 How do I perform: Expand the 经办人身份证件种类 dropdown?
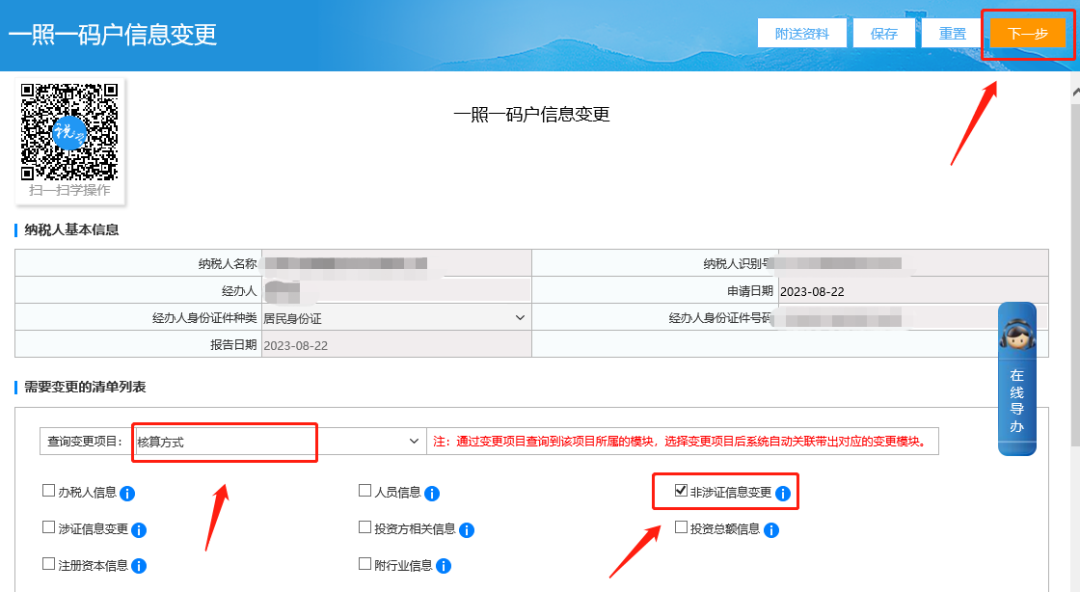pos(394,318)
